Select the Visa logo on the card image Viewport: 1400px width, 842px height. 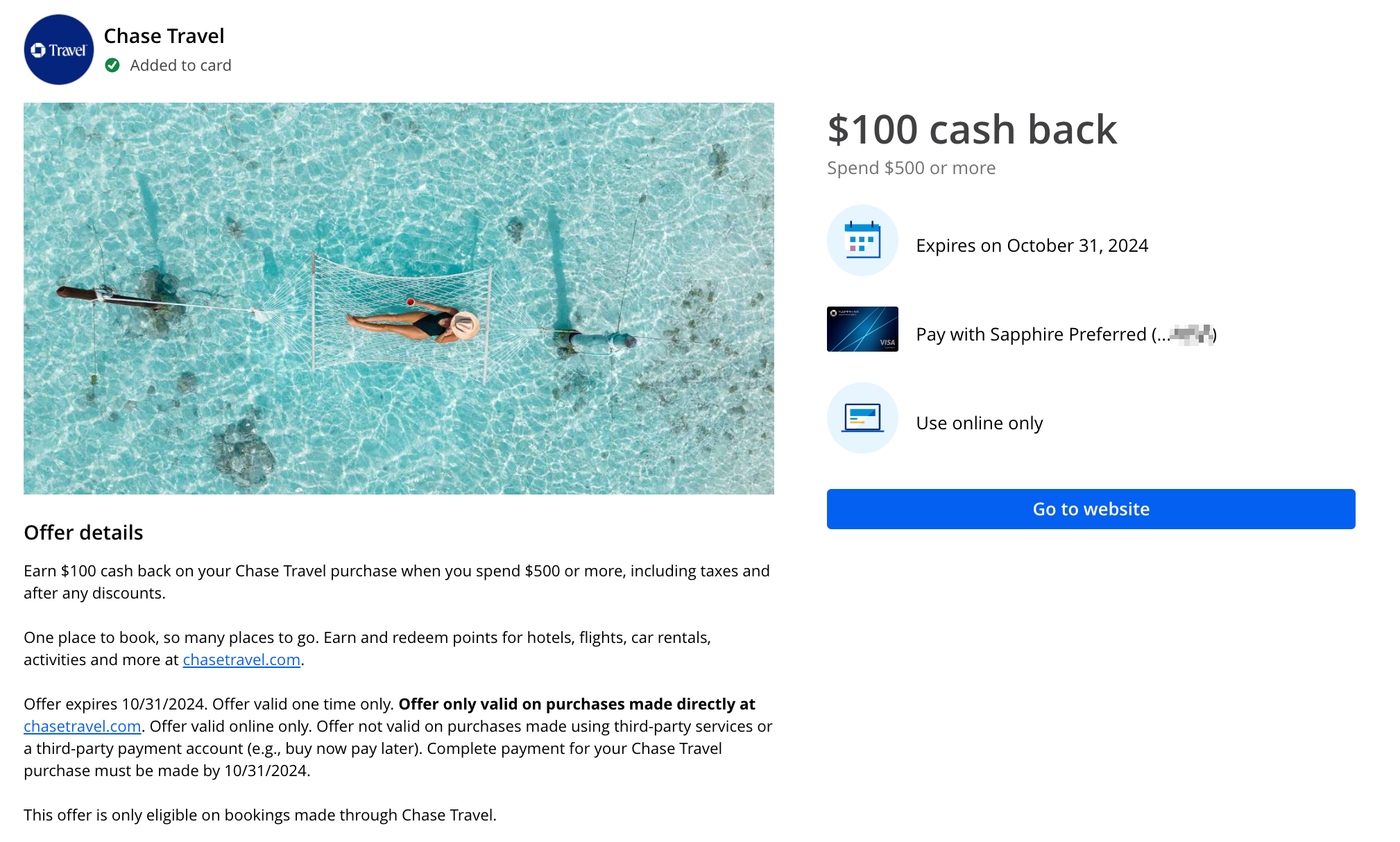887,343
